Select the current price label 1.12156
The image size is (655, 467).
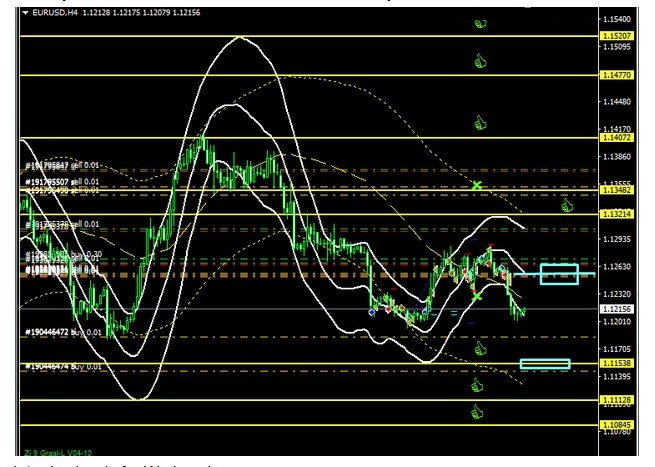click(x=615, y=310)
